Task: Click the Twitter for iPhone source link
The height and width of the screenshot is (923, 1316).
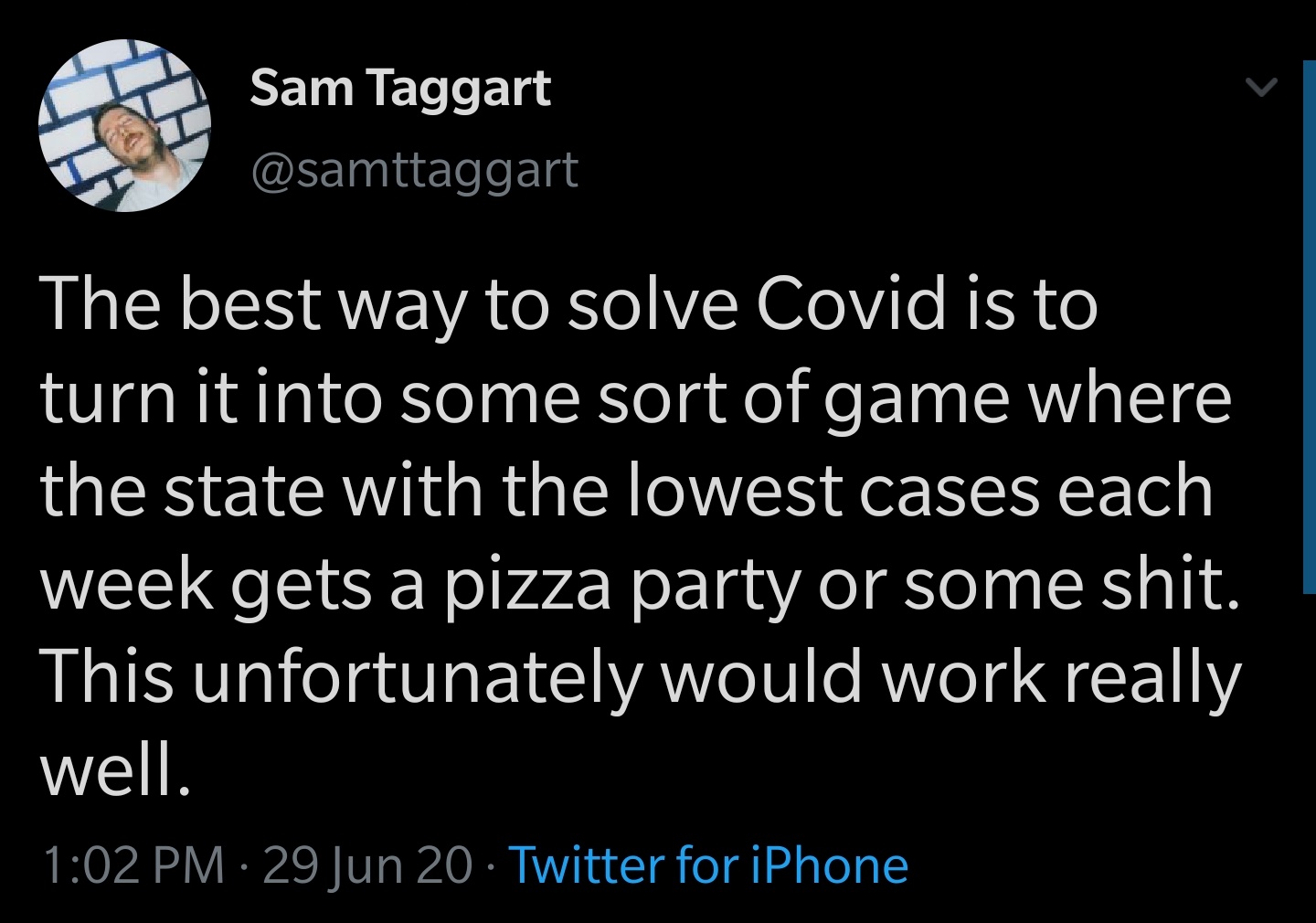Action: click(x=708, y=865)
